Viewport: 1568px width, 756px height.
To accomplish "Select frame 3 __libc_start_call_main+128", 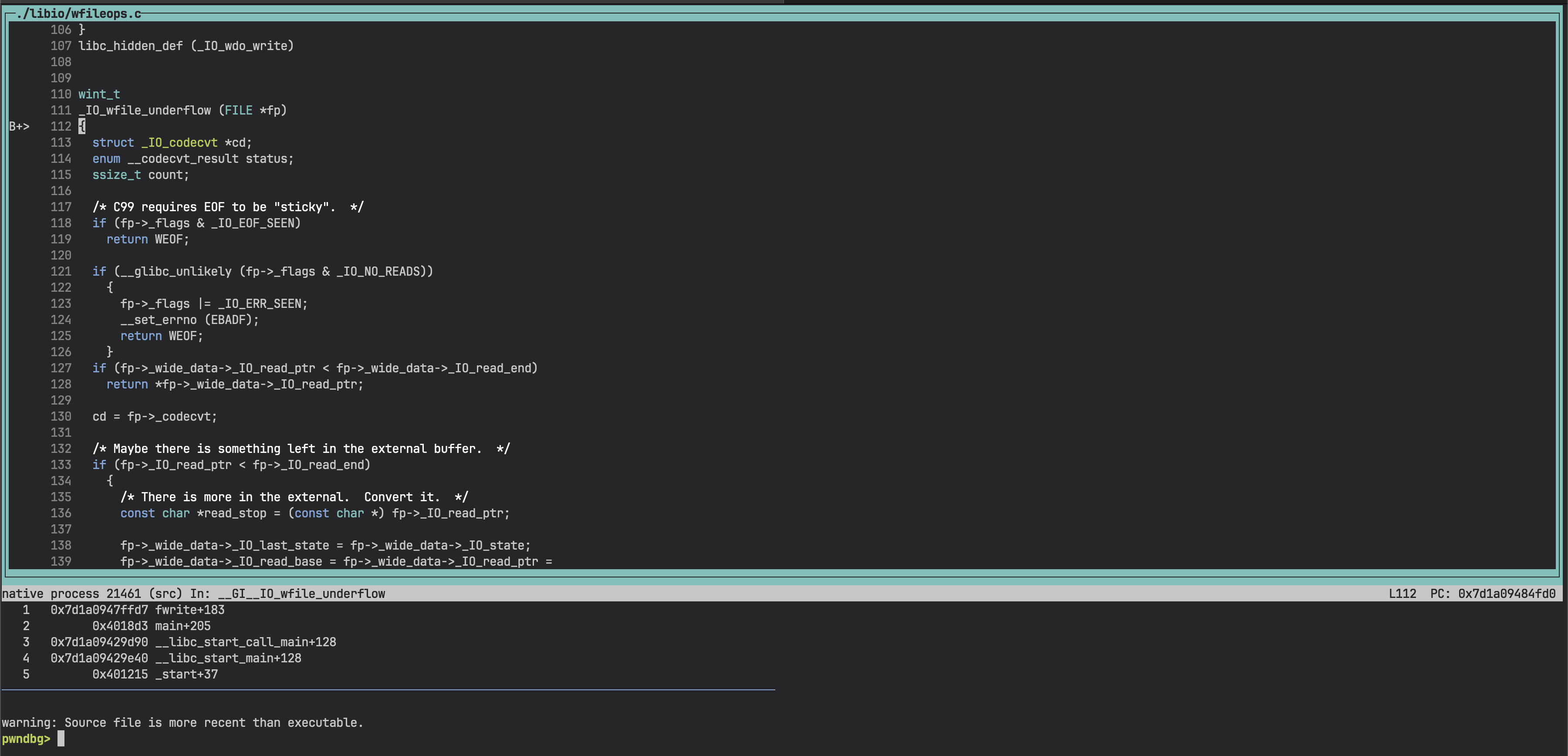I will tap(245, 642).
